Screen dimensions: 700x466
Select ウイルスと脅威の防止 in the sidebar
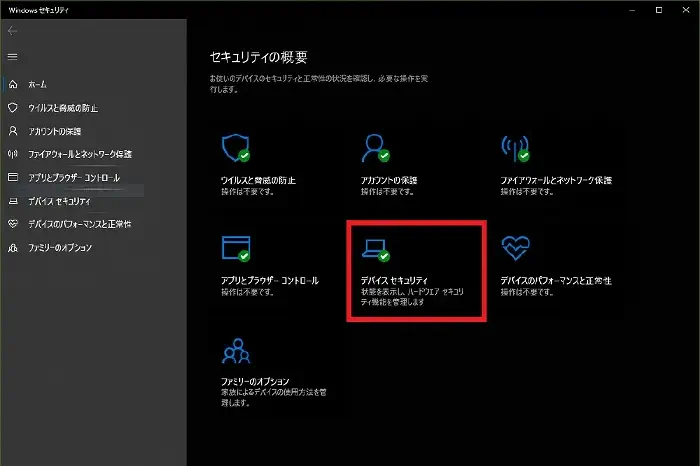click(x=63, y=108)
